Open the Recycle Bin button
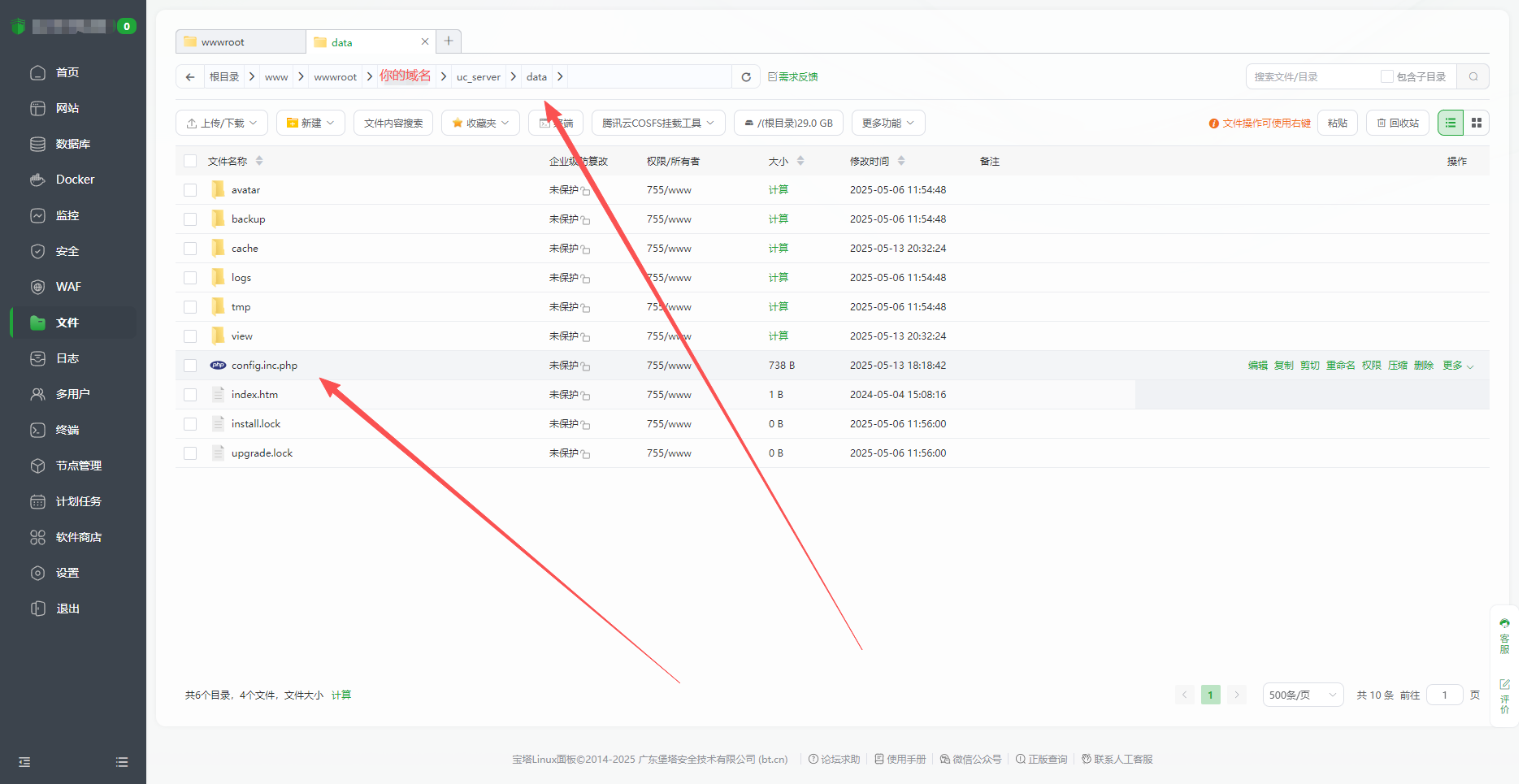Viewport: 1527px width, 784px height. tap(1397, 123)
